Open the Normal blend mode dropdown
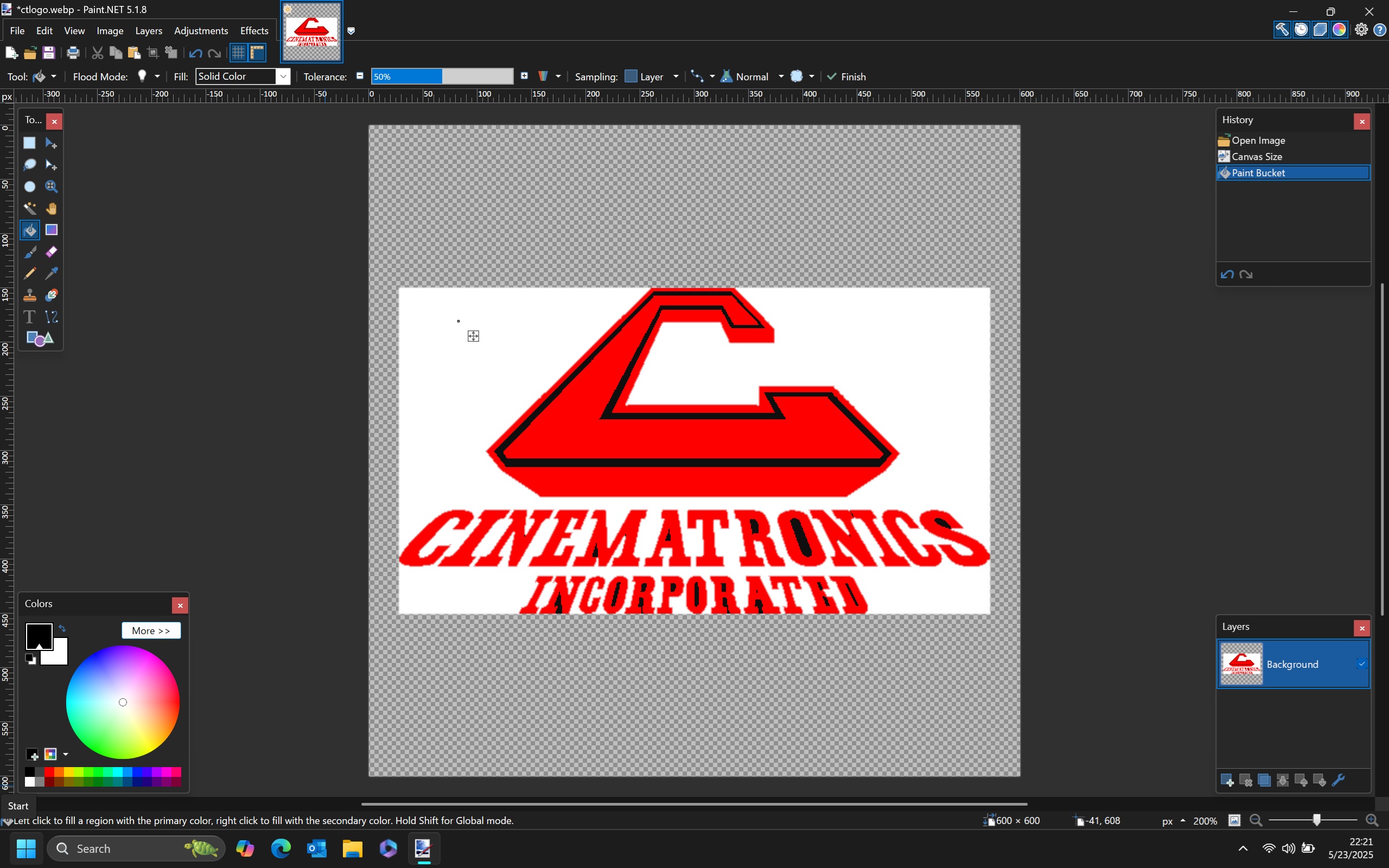 pos(780,76)
